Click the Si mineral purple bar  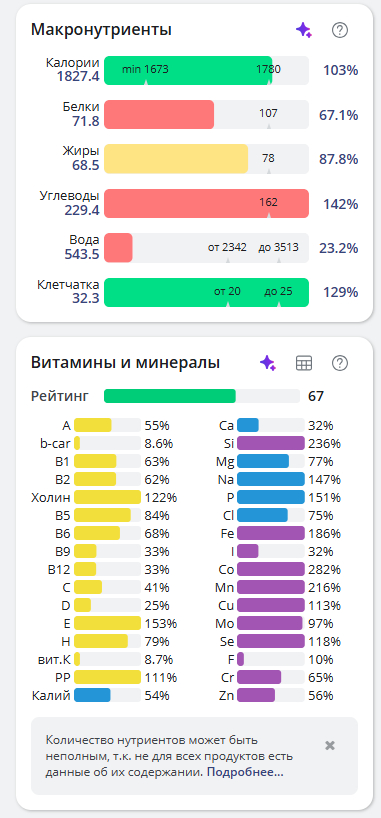[x=271, y=443]
